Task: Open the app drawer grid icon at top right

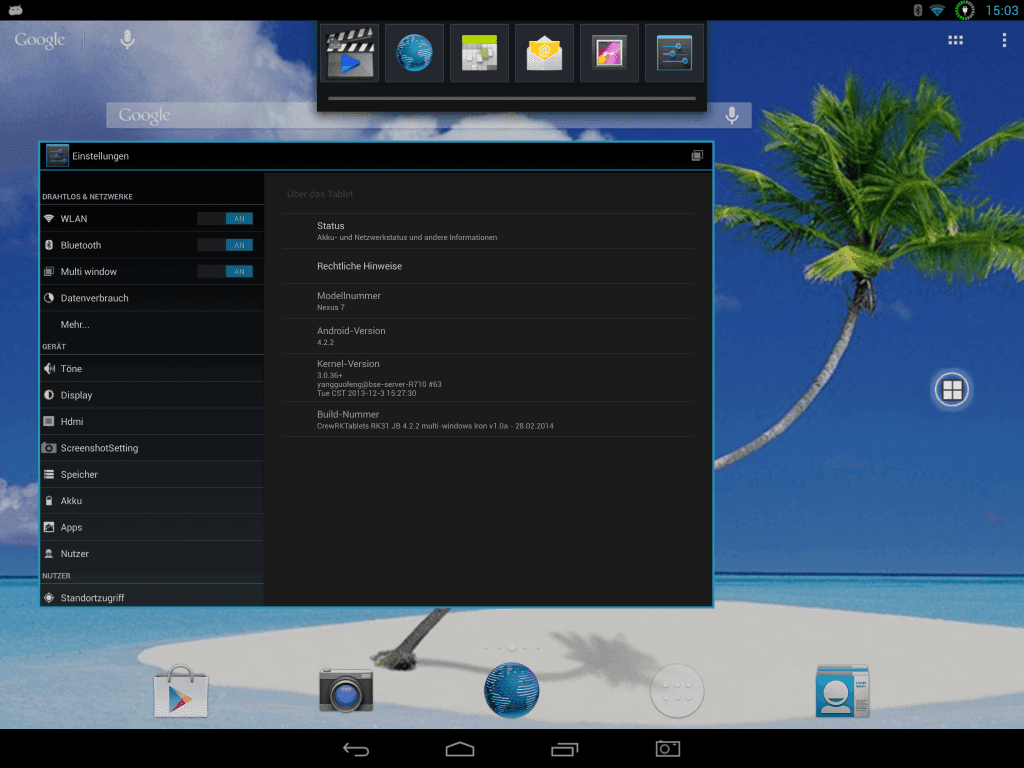Action: (955, 40)
